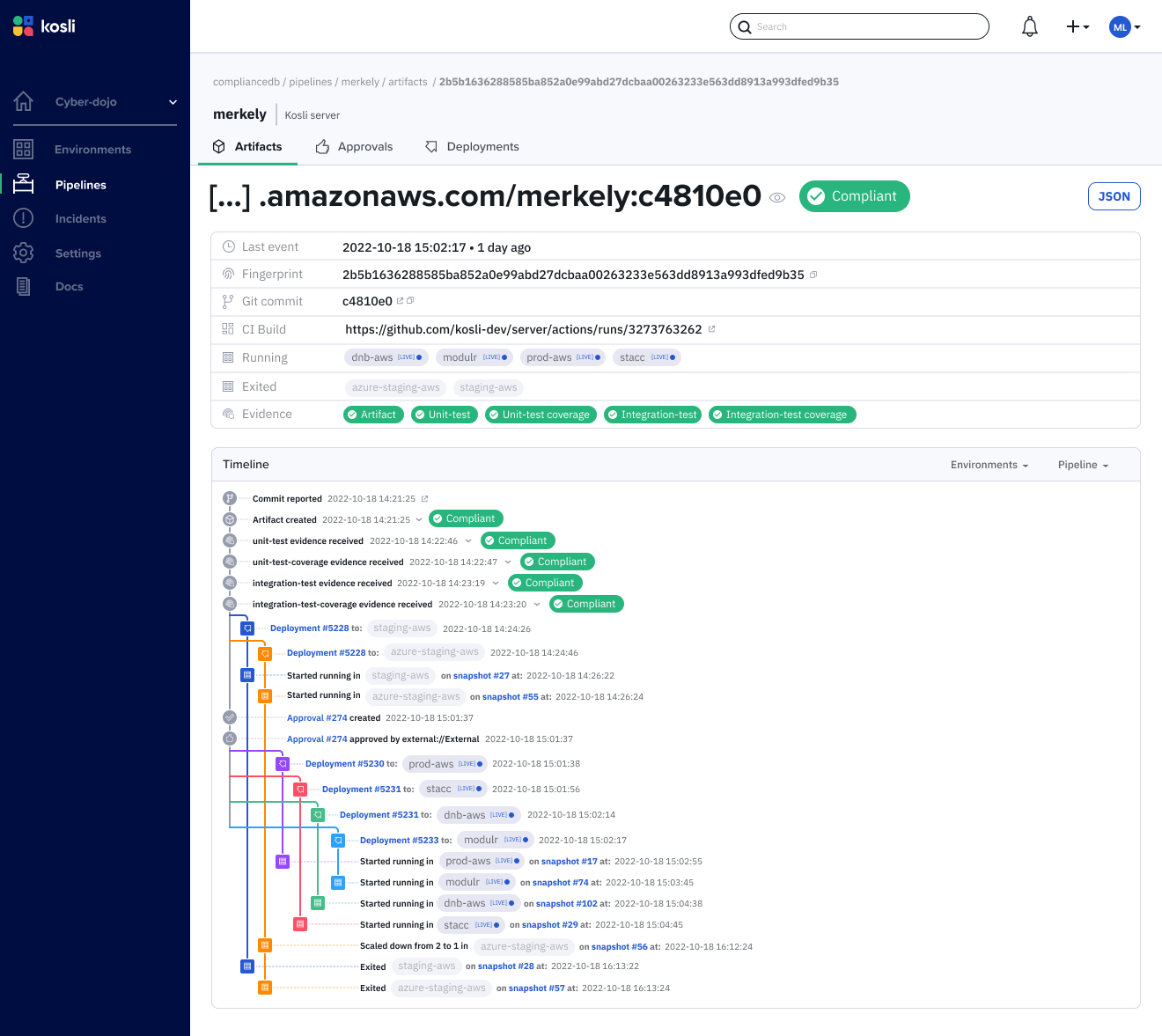Focus the Search field
The image size is (1162, 1036).
pos(859,26)
